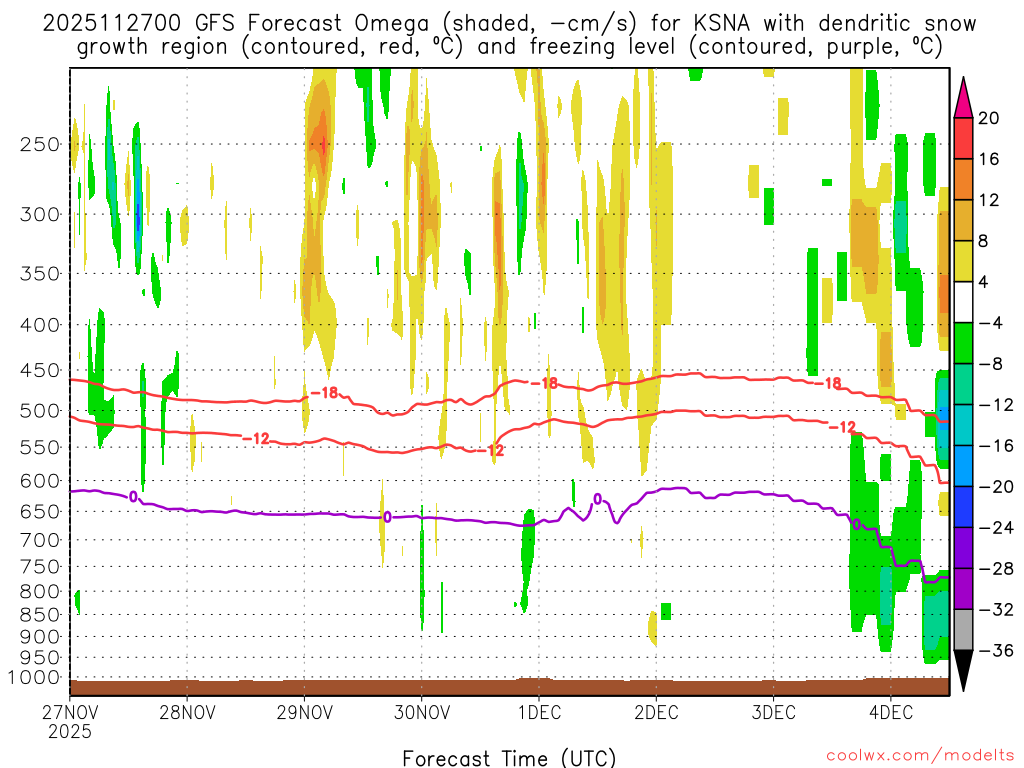The image size is (1024, 768).
Task: Click the 450 pressure level label
Action: (x=40, y=370)
